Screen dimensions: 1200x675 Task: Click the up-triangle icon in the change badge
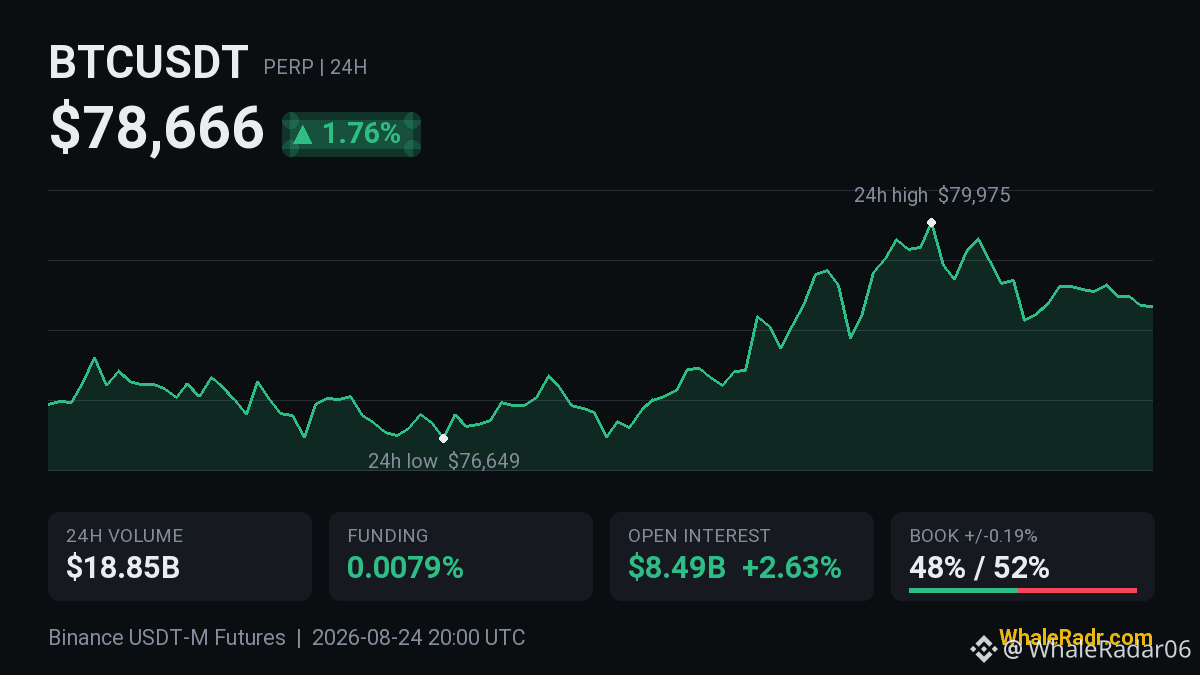[x=303, y=134]
